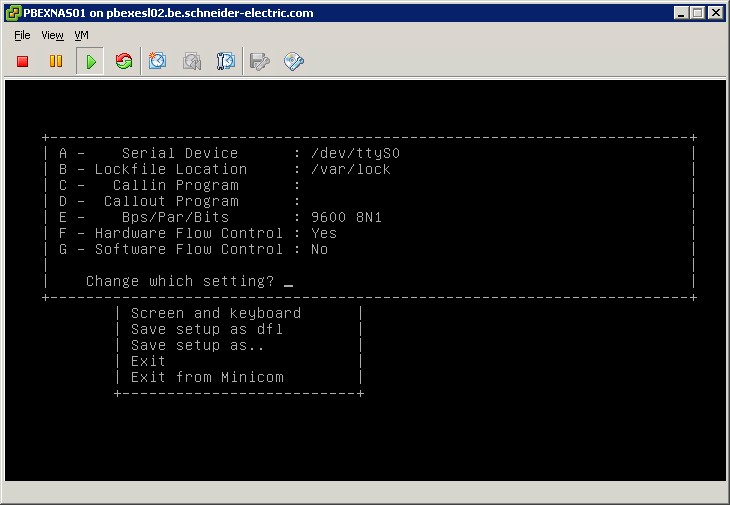Click the floppy drive connect icon
This screenshot has height=505, width=730.
(x=260, y=62)
